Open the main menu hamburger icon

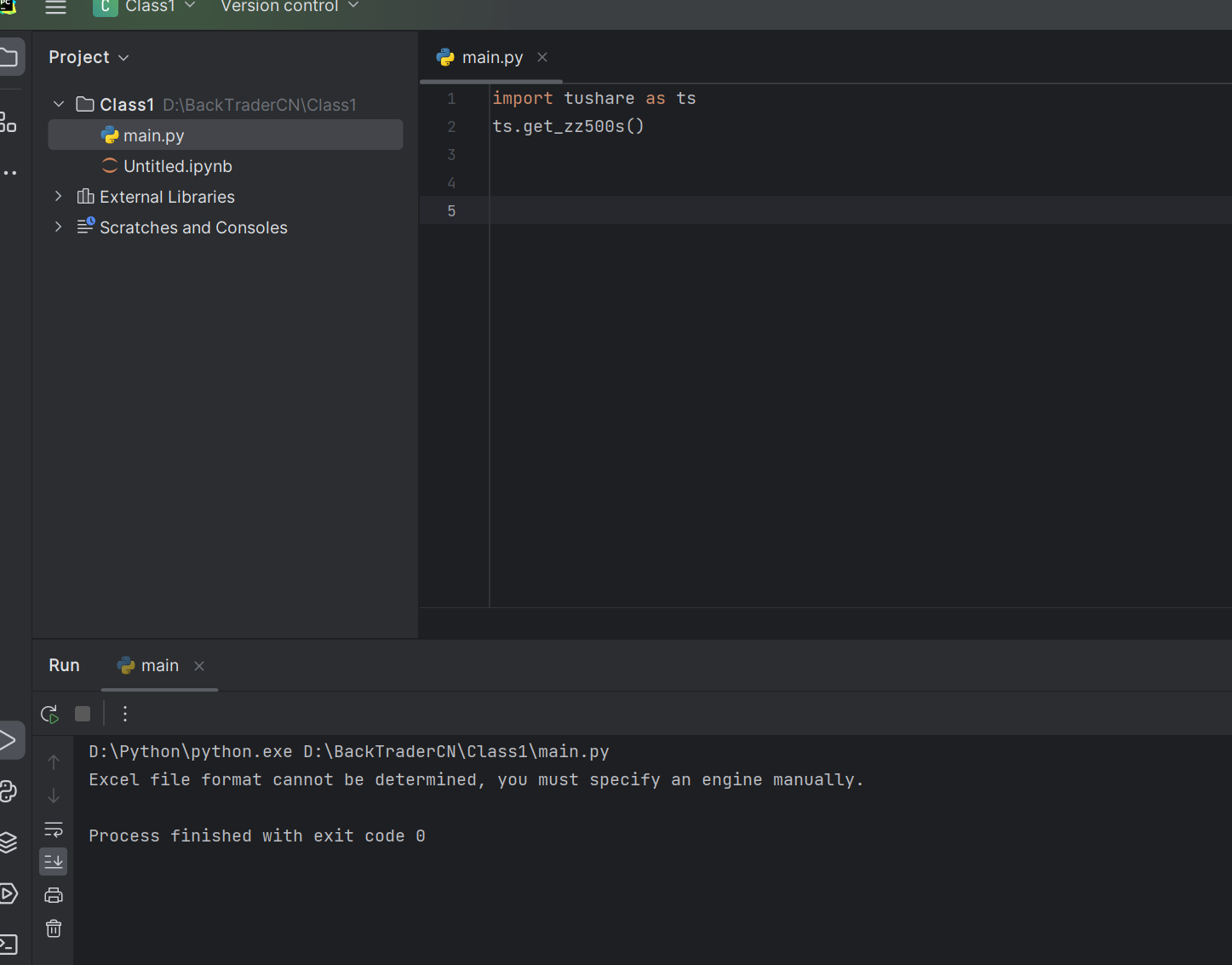coord(55,7)
